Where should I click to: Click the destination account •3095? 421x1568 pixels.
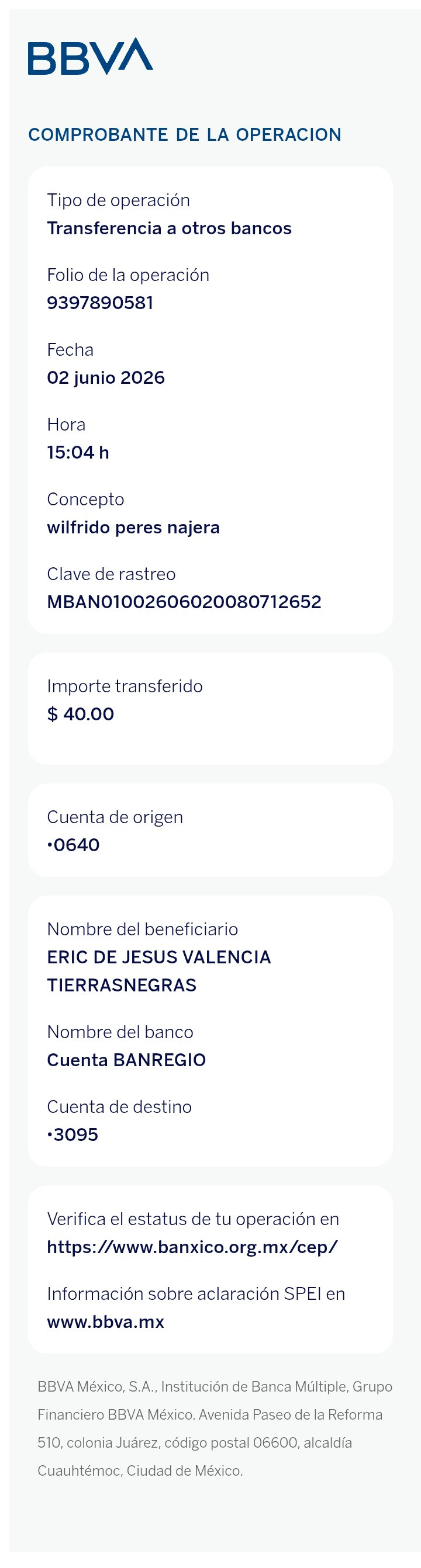pos(73,1134)
